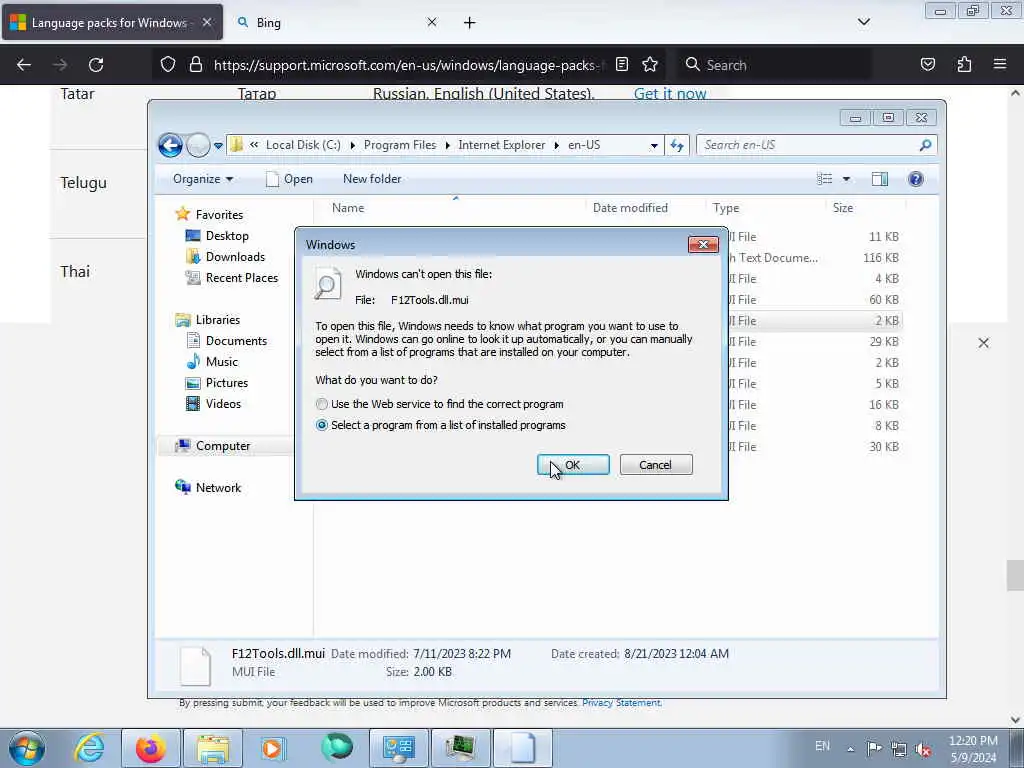1024x768 pixels.
Task: Select 'Select a program from a list' radio option
Action: coord(321,425)
